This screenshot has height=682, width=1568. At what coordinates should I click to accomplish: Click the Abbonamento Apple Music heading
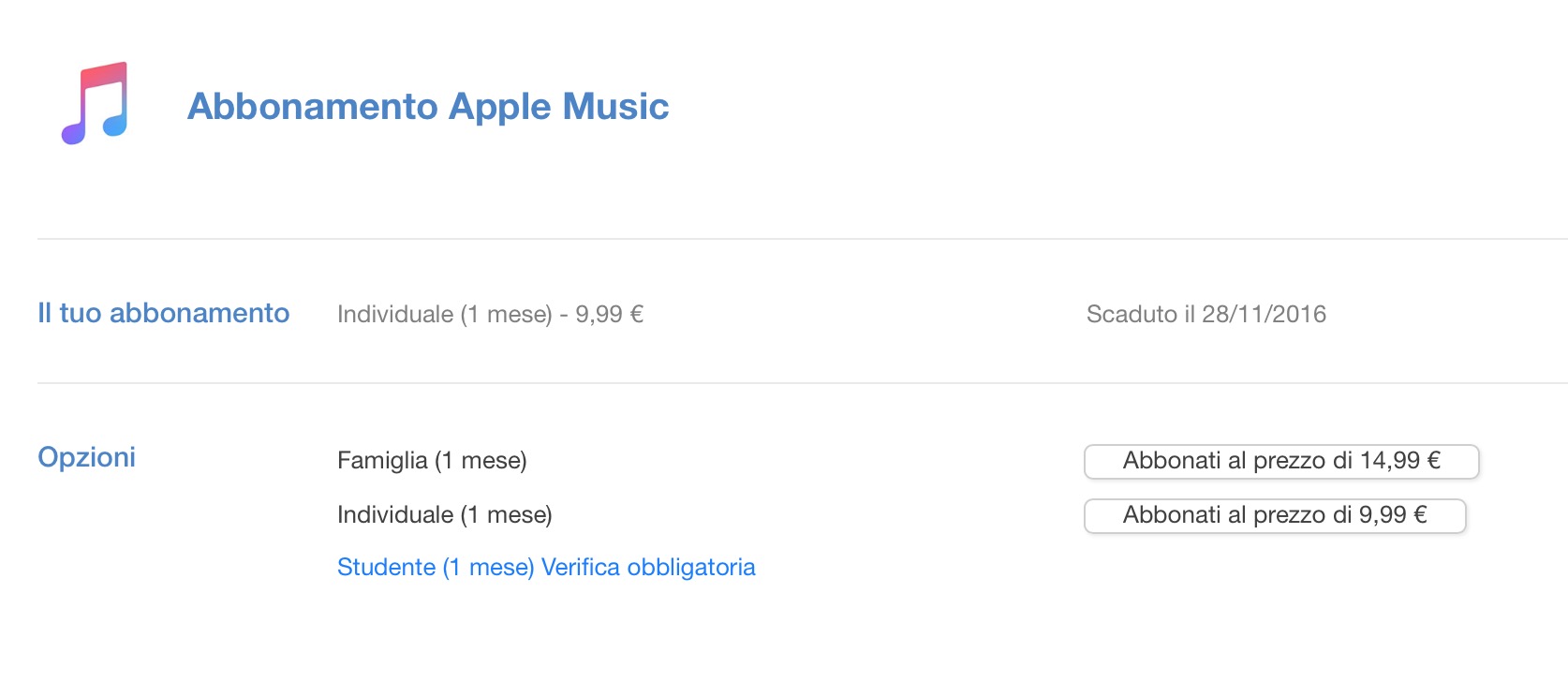pyautogui.click(x=428, y=107)
